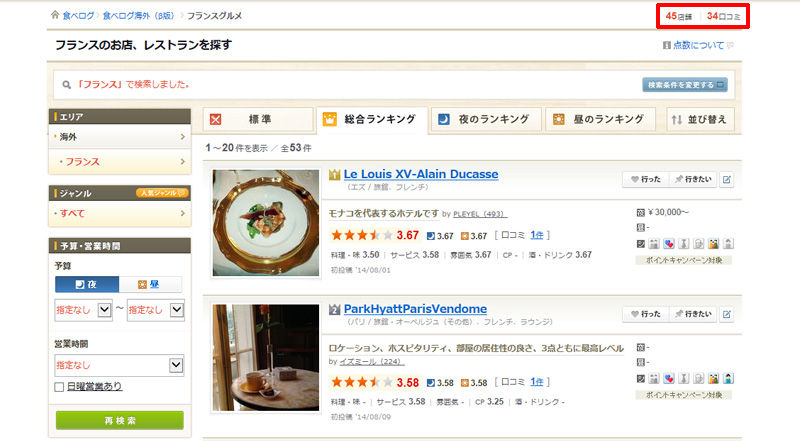Switch budget toggle to 昼
Viewport: 800px width, 441px height.
tap(150, 284)
